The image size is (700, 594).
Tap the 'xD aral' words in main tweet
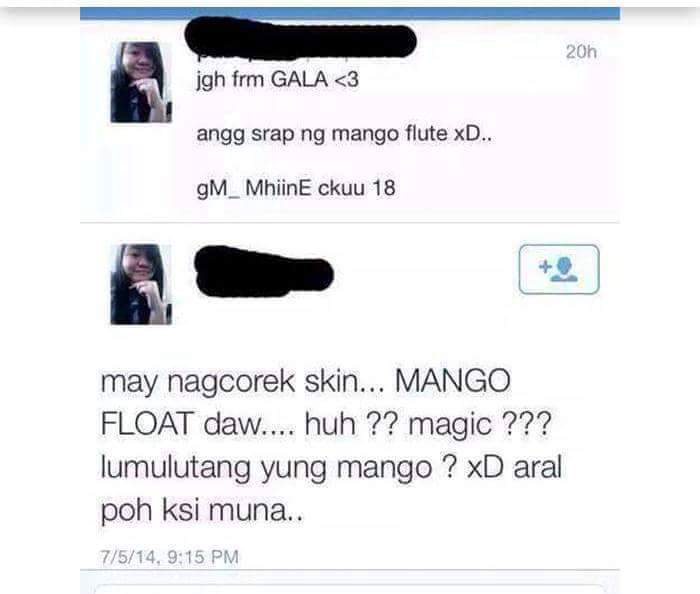pos(514,467)
